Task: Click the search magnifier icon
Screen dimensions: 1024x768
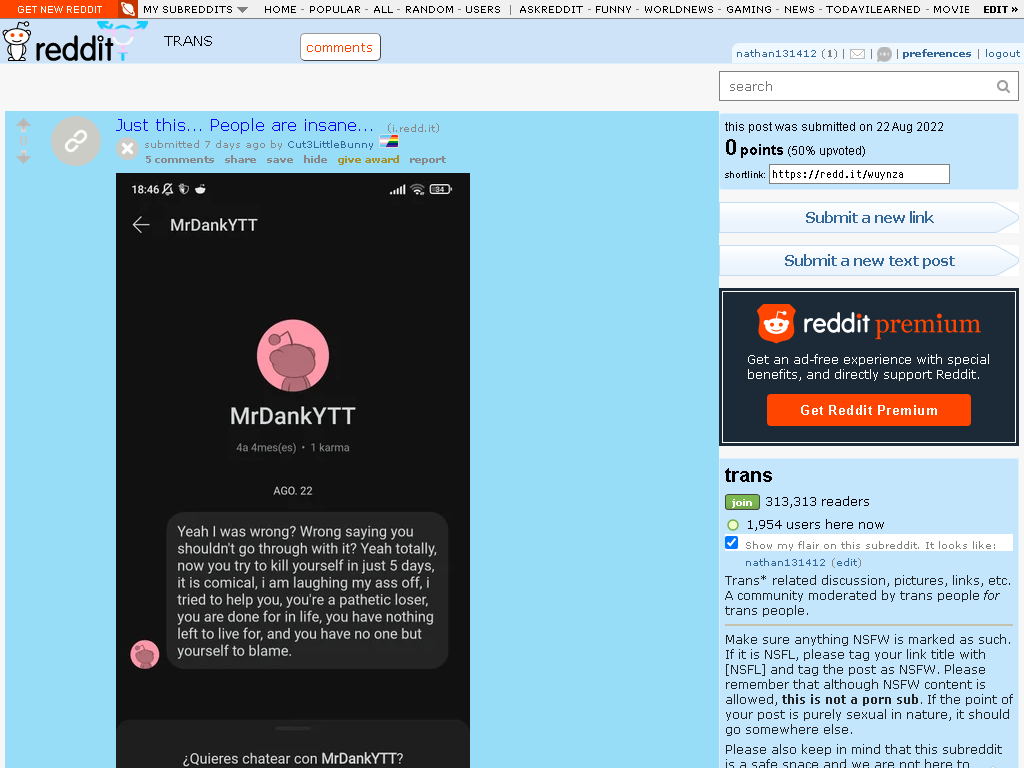Action: click(1003, 86)
